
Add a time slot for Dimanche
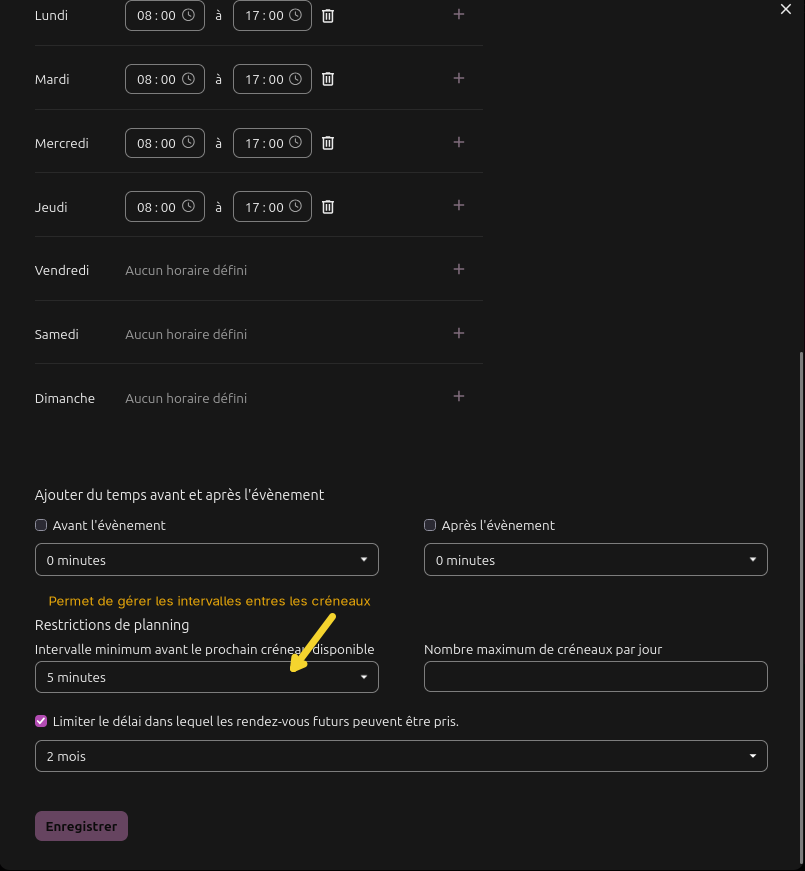tap(458, 397)
